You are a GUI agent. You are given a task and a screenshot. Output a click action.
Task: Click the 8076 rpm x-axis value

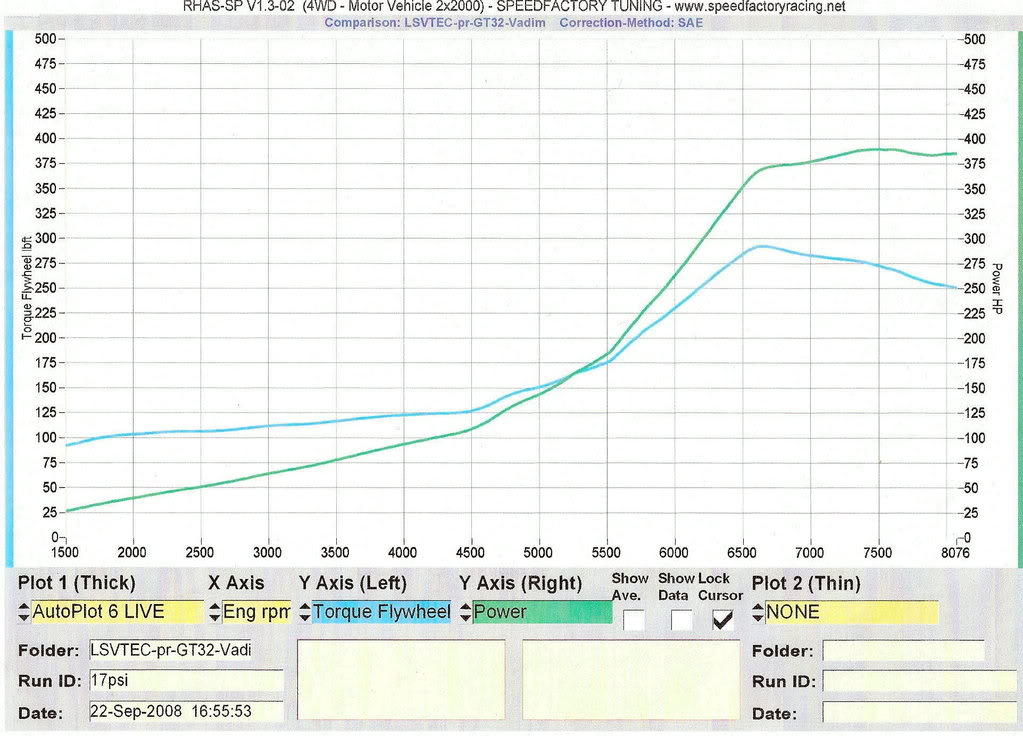955,553
